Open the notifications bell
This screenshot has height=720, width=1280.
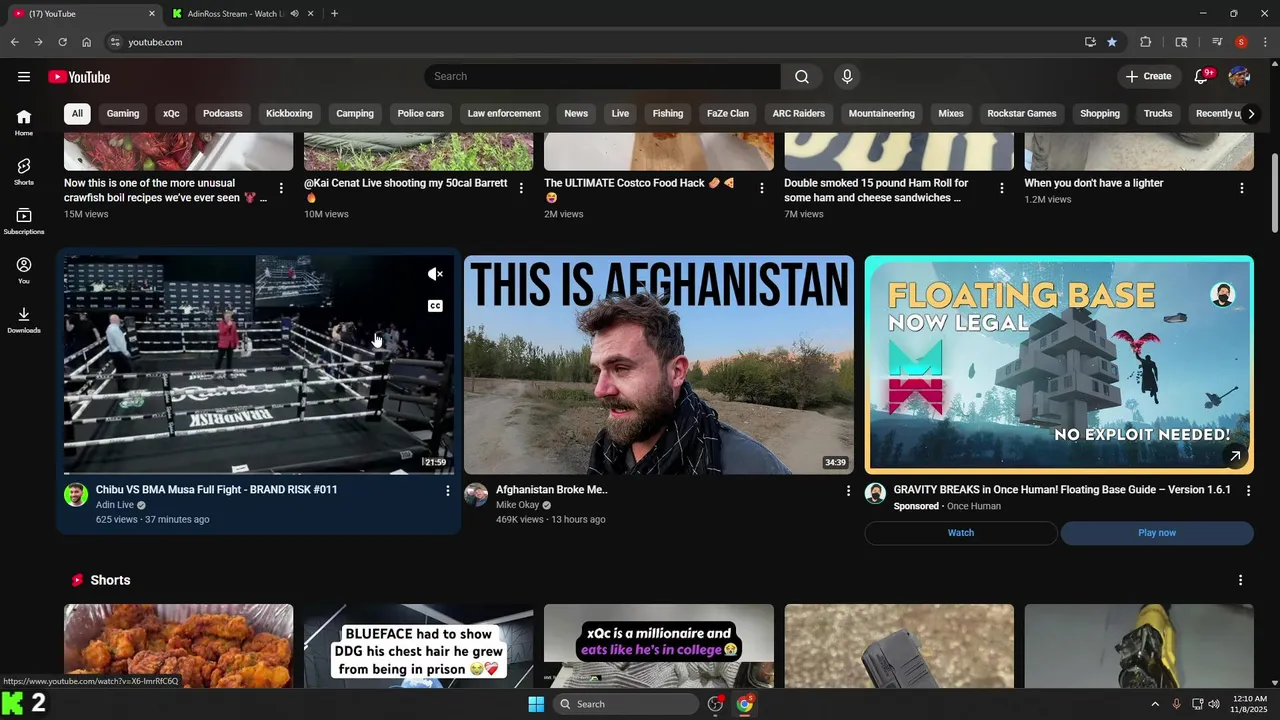click(1202, 77)
